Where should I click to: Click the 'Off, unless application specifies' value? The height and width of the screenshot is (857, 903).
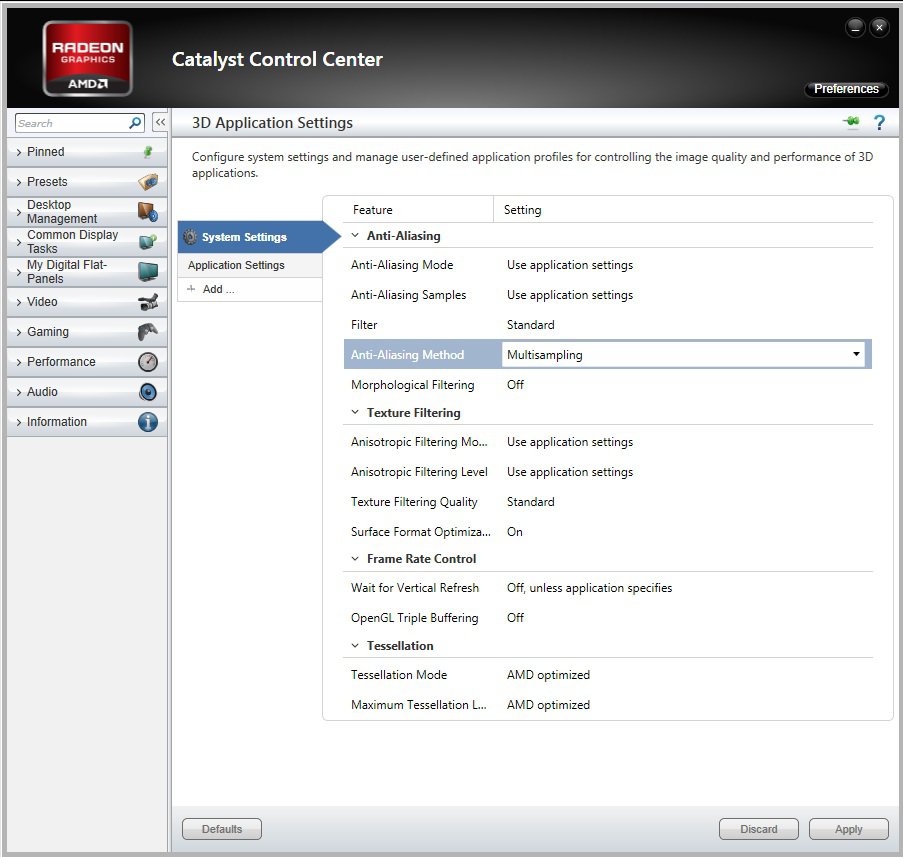coord(589,587)
